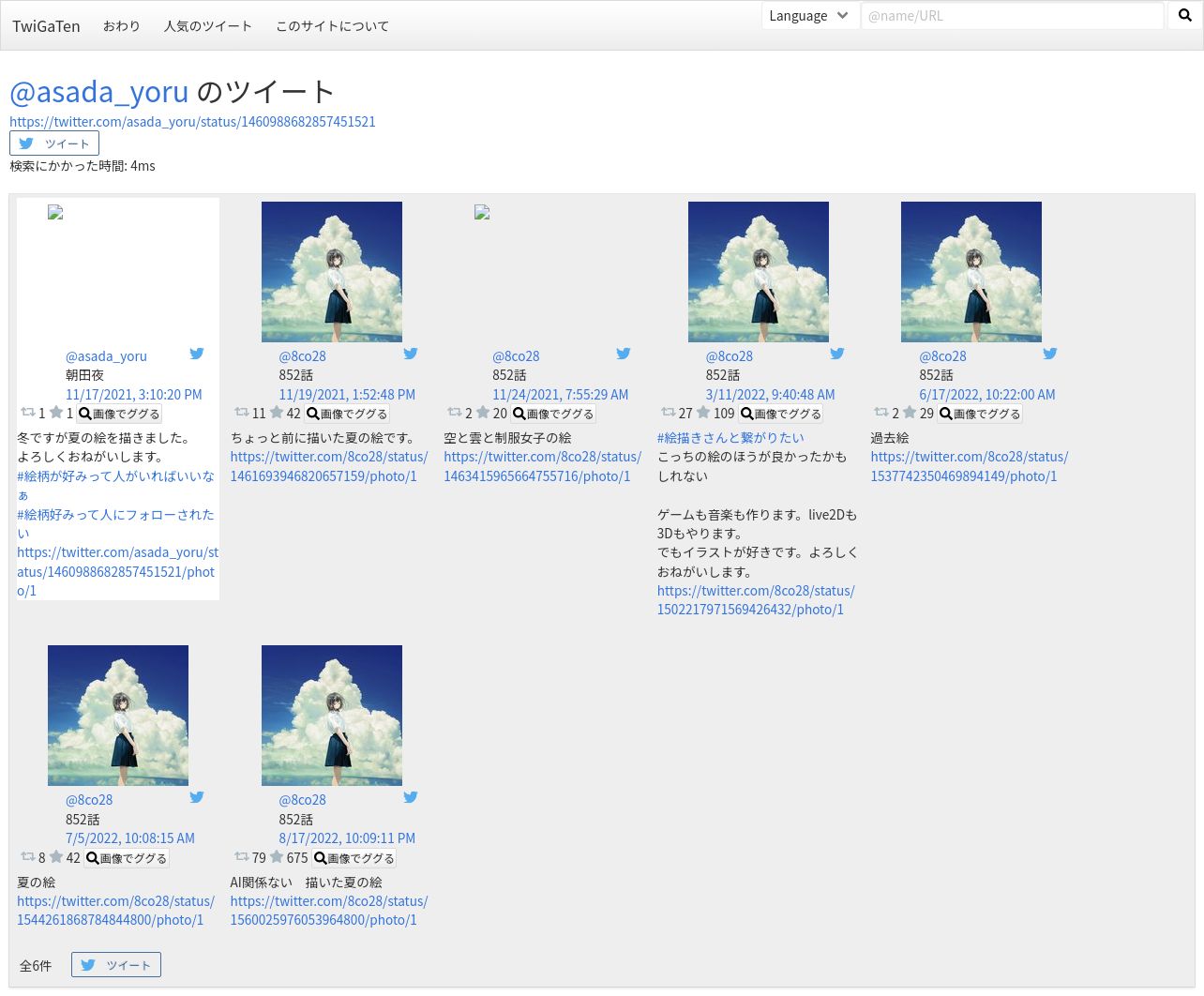Open the #絵柄が好みって人がいればいいなぁ hashtag
The height and width of the screenshot is (996, 1204).
tap(115, 486)
